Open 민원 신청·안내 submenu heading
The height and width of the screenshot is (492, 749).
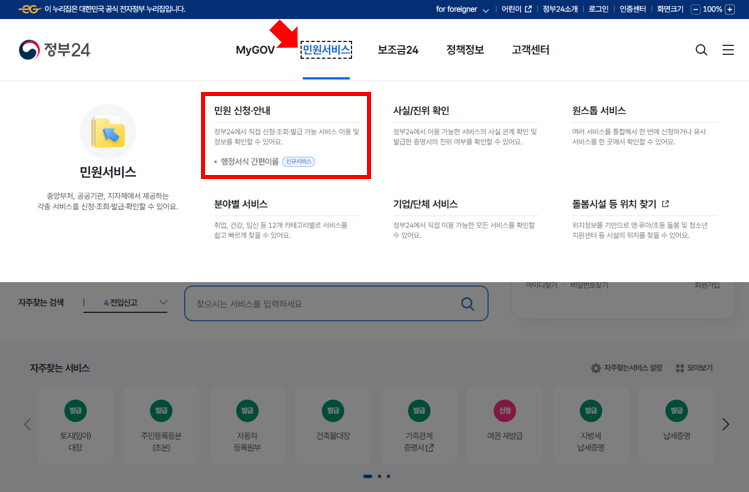(x=242, y=110)
